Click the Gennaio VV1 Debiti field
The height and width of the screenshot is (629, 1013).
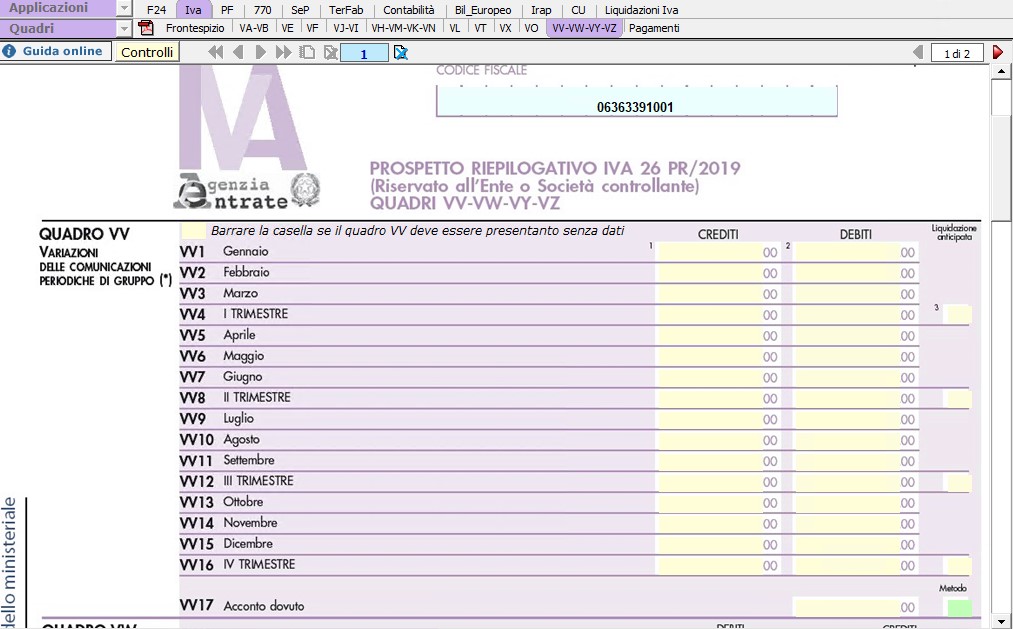857,252
